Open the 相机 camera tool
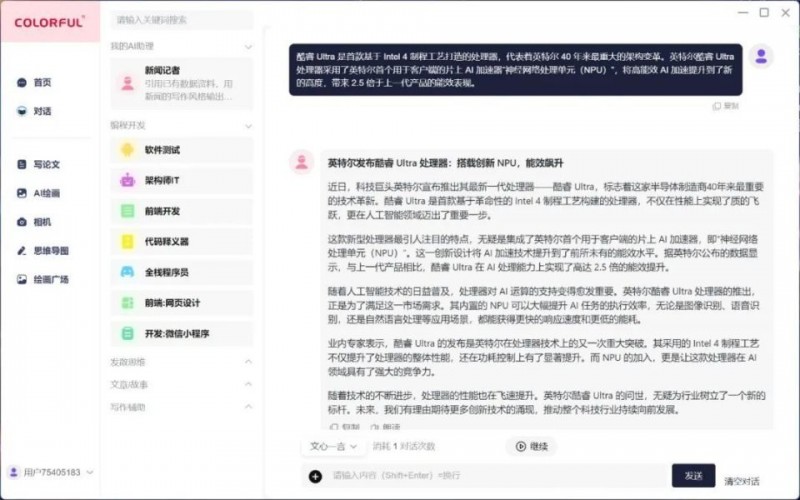 (40, 222)
